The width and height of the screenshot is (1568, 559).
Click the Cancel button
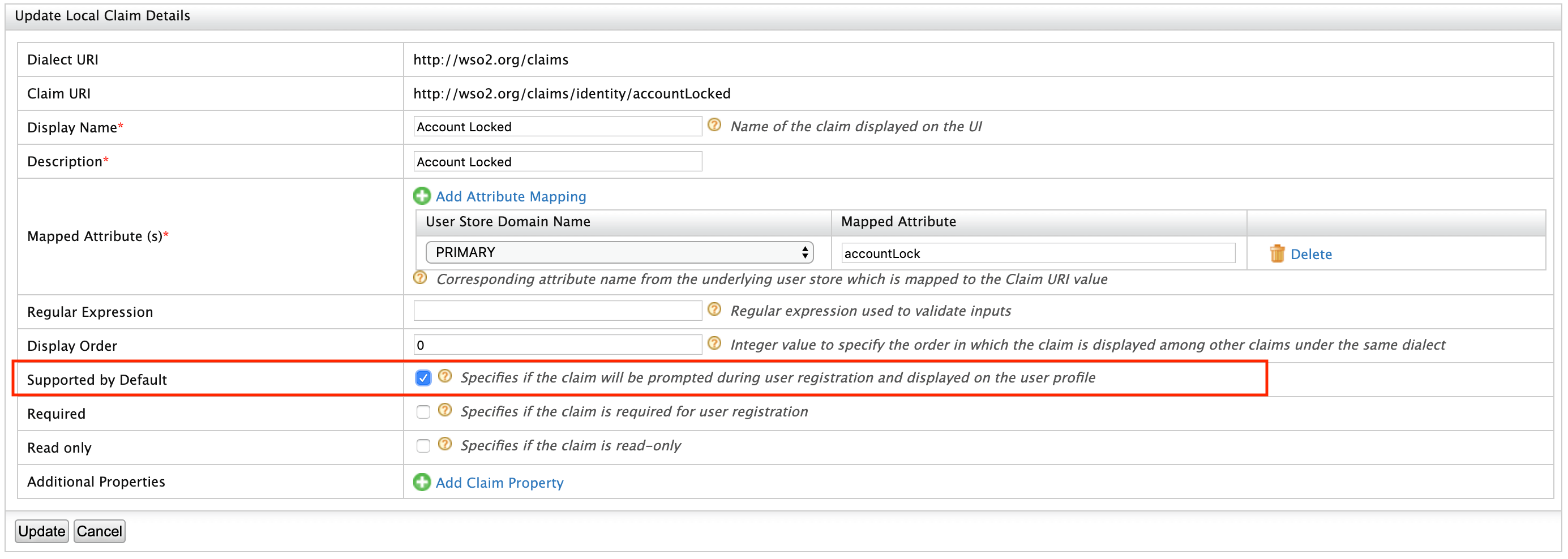pos(99,530)
